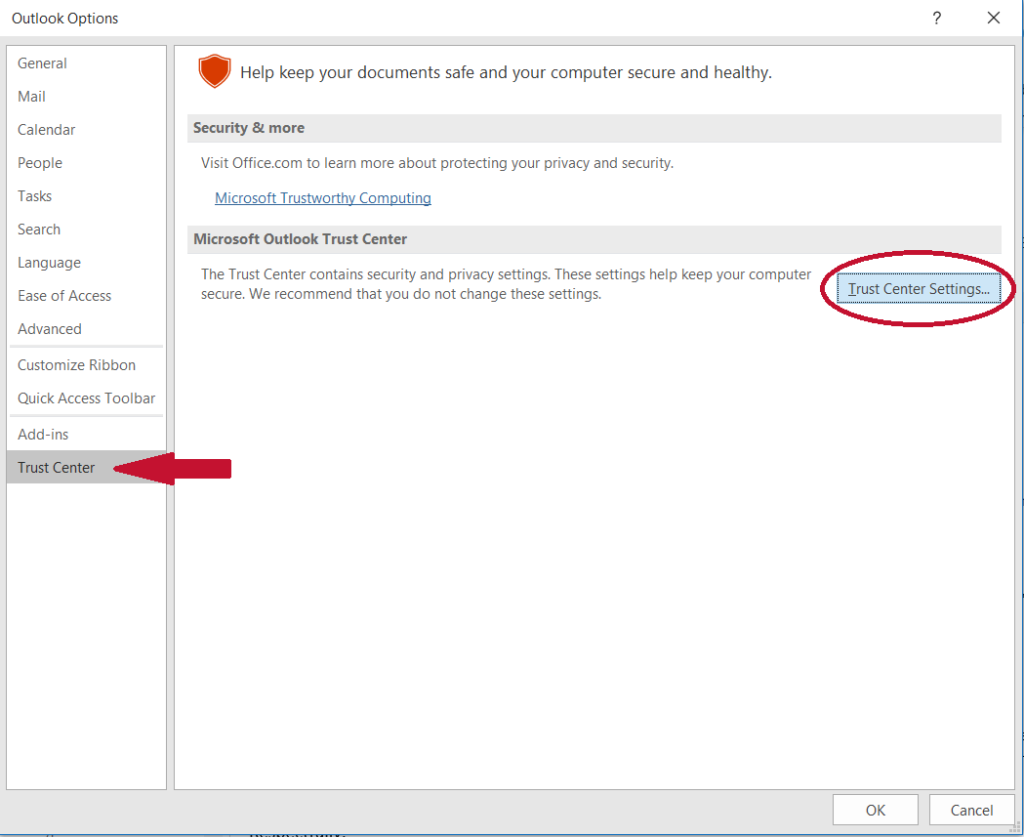Switch to Mail settings
Image resolution: width=1024 pixels, height=837 pixels.
click(x=31, y=96)
